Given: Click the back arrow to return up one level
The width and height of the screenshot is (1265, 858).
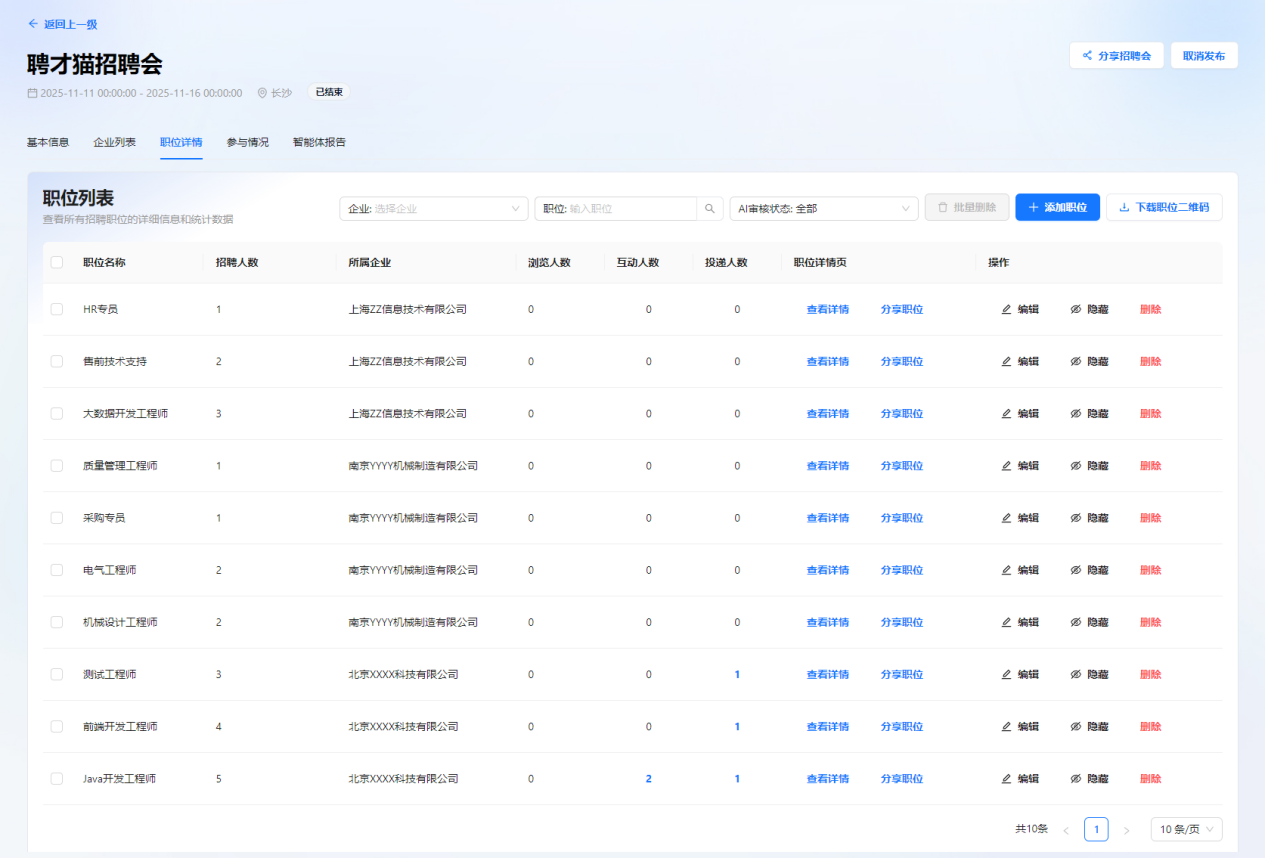Looking at the screenshot, I should [x=33, y=24].
